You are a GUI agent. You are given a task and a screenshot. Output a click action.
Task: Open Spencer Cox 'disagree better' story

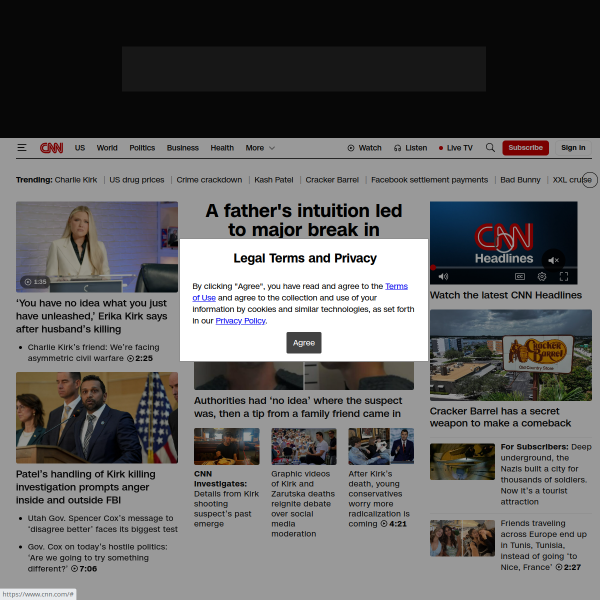point(103,523)
